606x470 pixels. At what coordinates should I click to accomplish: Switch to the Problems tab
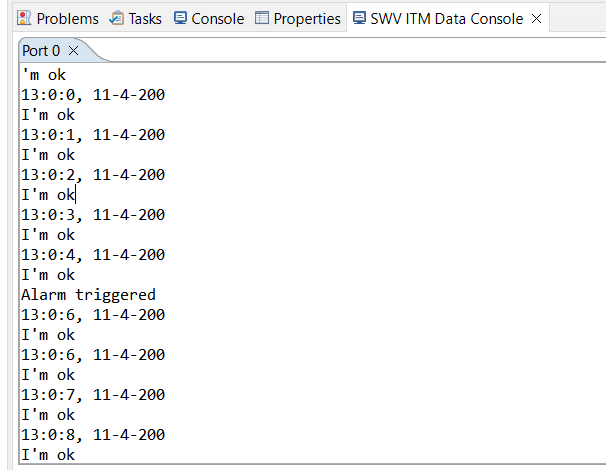point(67,18)
